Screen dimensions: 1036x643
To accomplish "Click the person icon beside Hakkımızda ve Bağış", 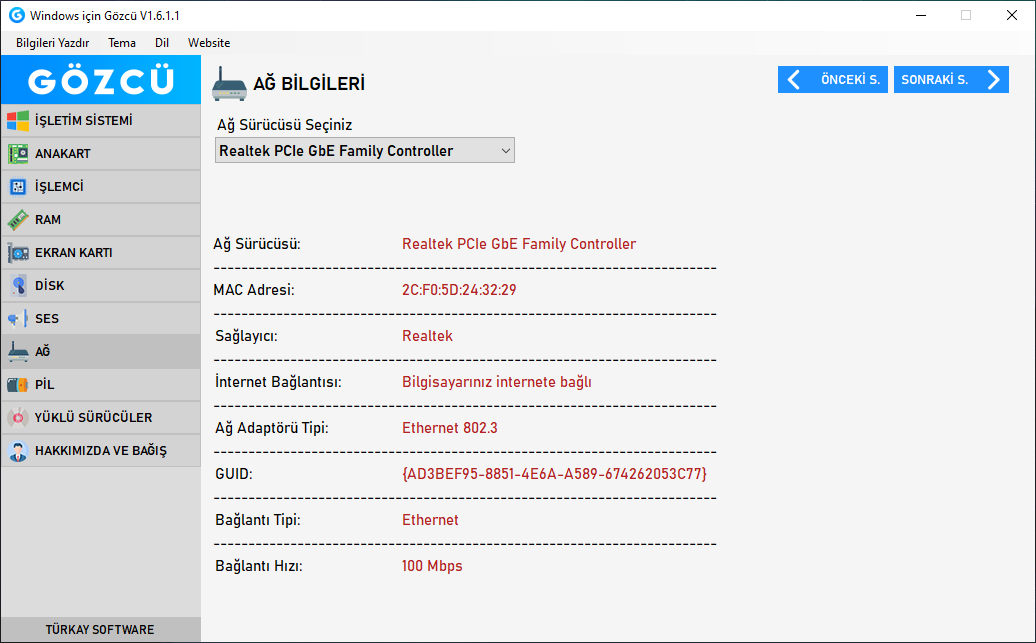I will (18, 451).
